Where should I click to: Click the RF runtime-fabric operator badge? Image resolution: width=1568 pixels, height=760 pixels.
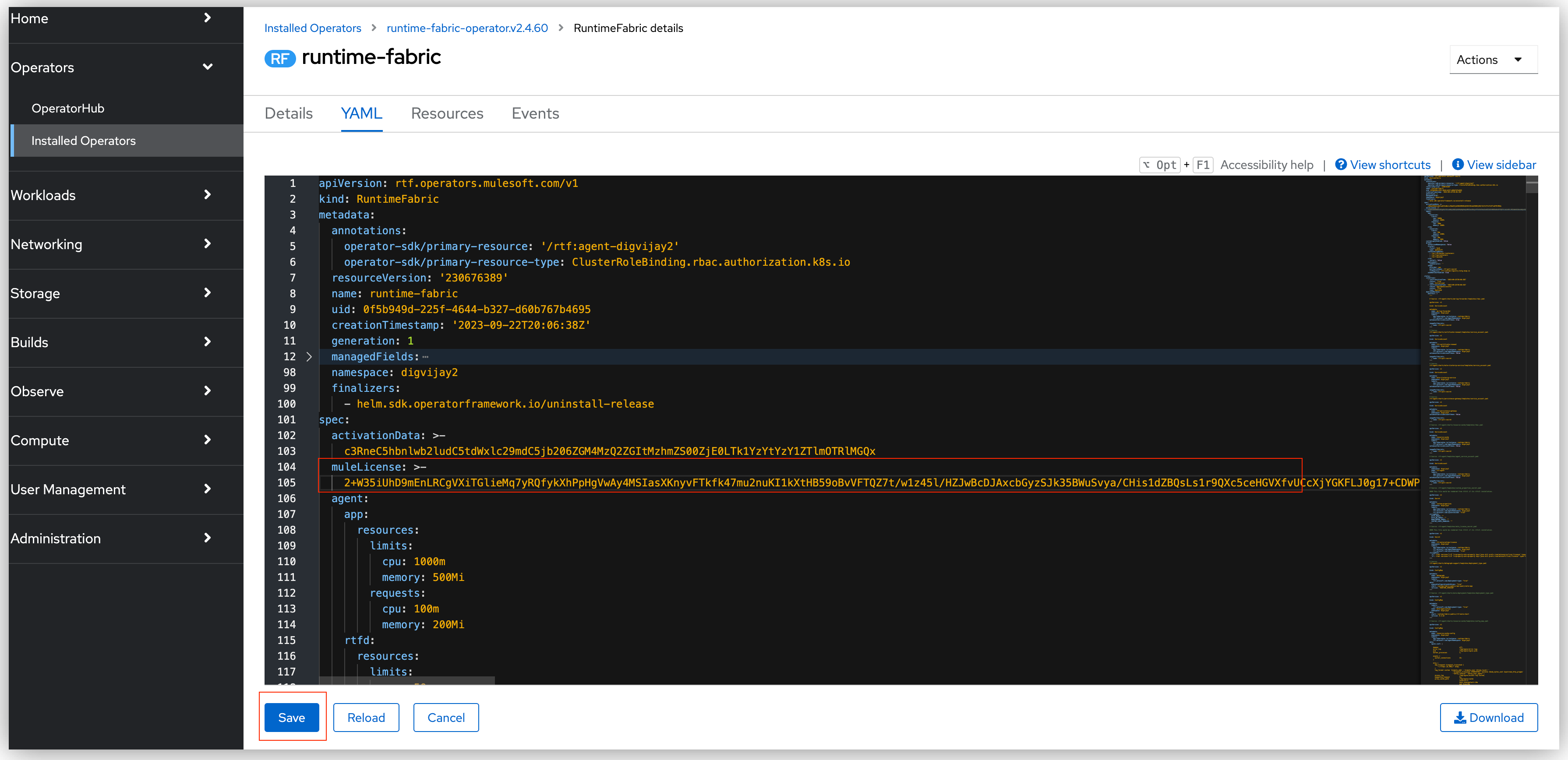pos(280,58)
